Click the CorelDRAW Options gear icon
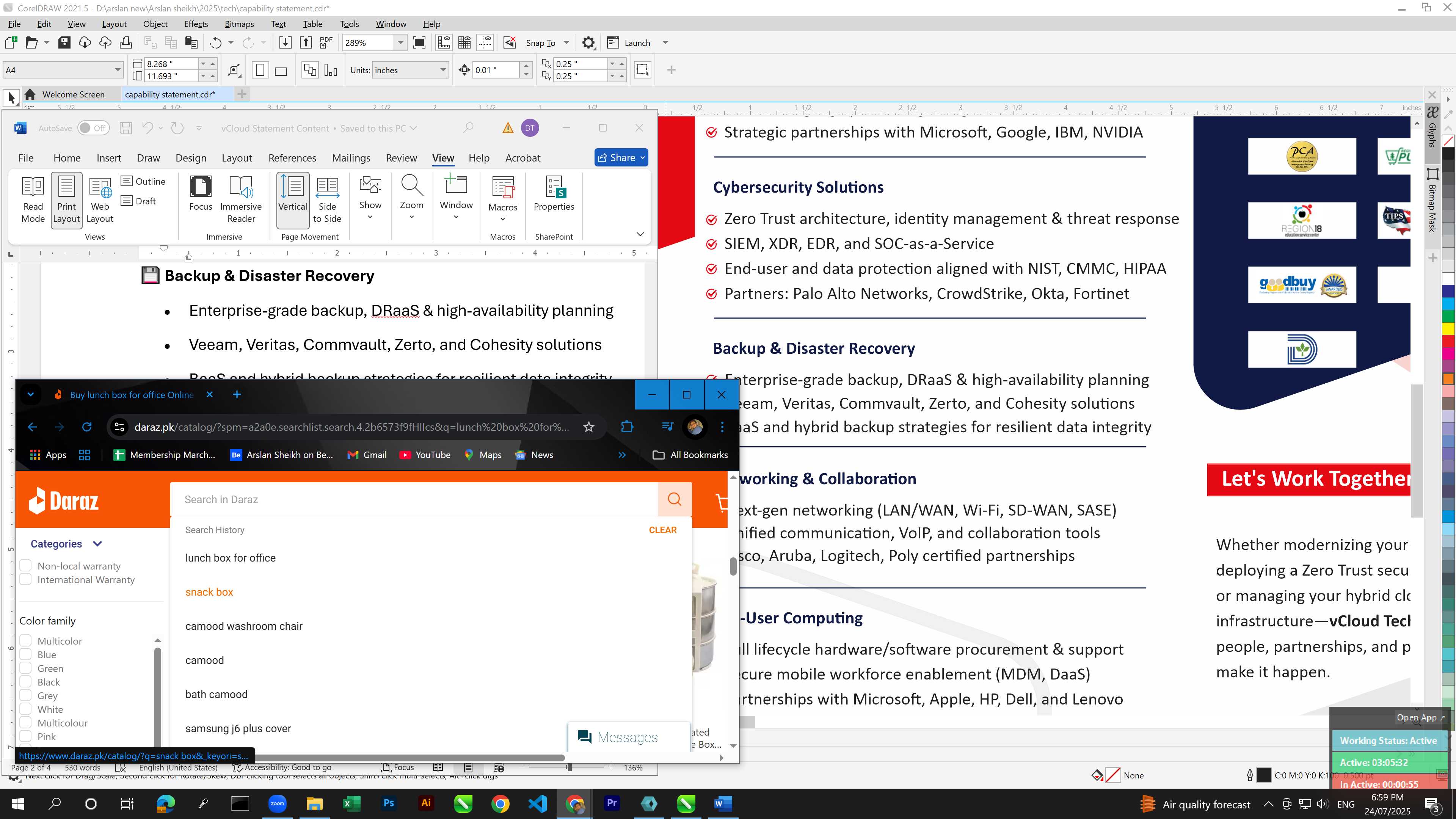 point(588,42)
